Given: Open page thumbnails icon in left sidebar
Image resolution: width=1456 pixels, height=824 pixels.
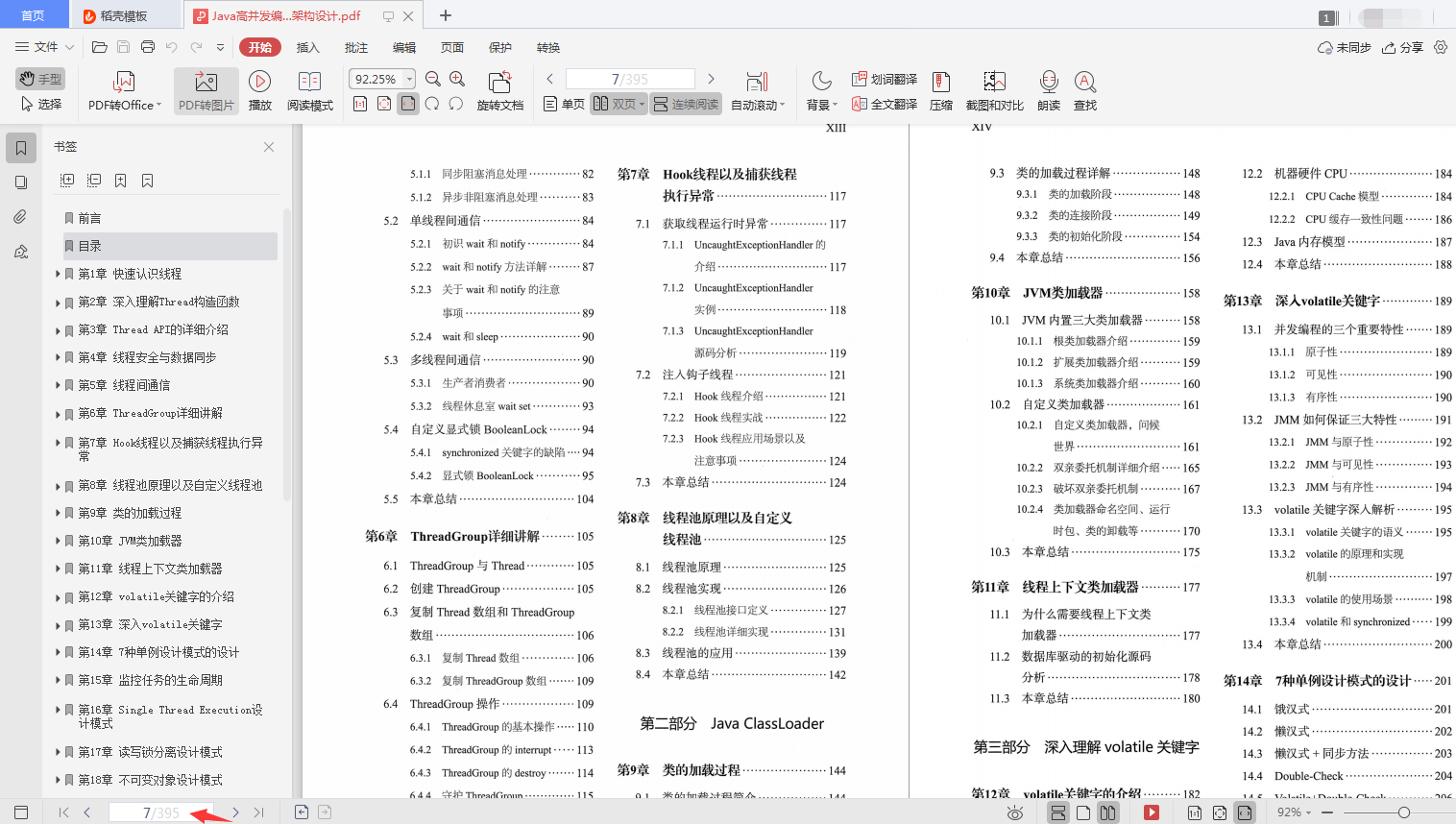Looking at the screenshot, I should (21, 182).
